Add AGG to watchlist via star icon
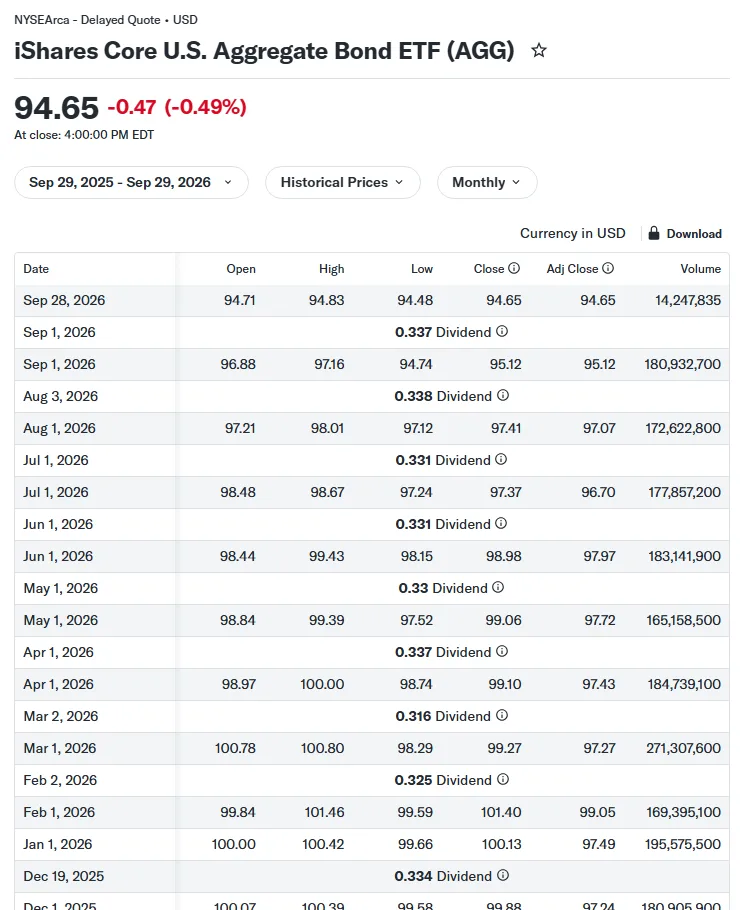 (539, 50)
